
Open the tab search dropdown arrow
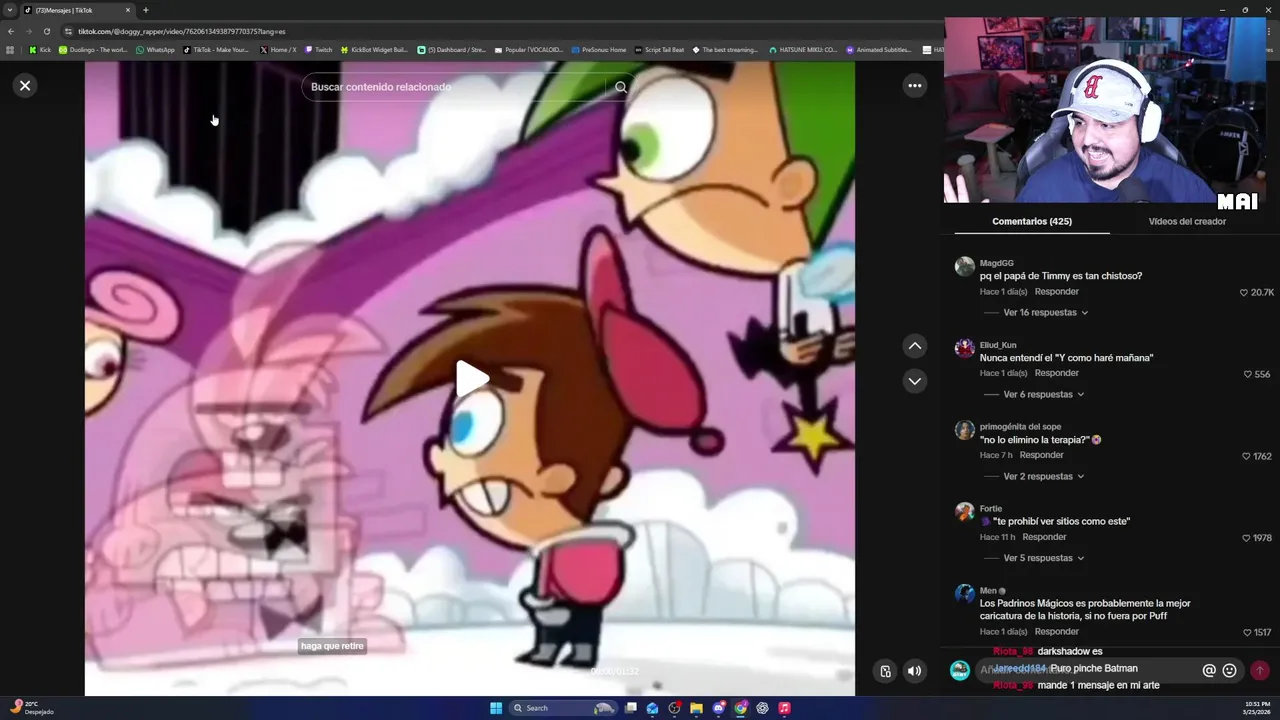tap(9, 10)
